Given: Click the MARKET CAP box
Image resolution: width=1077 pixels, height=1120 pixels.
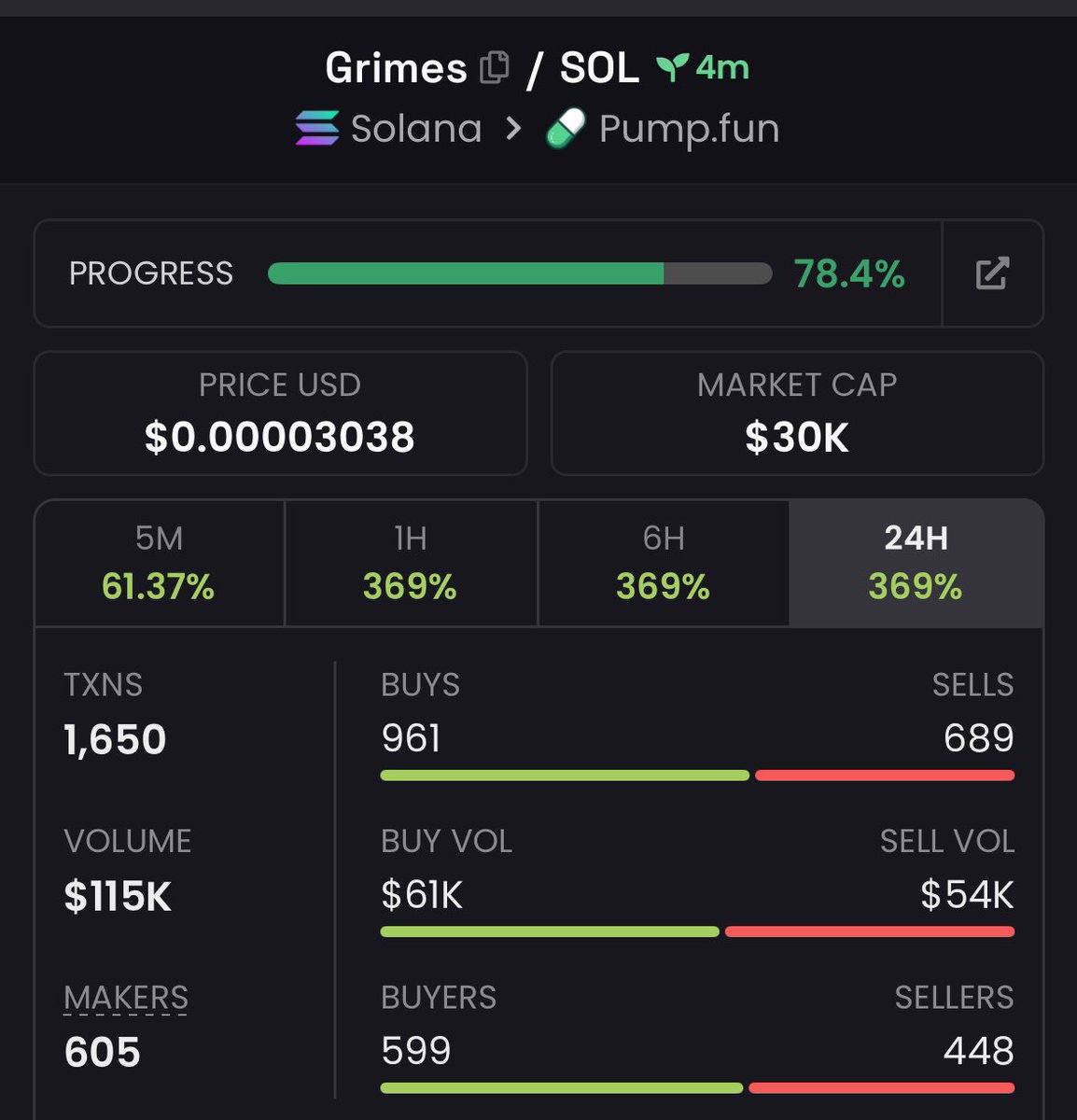Looking at the screenshot, I should point(797,413).
